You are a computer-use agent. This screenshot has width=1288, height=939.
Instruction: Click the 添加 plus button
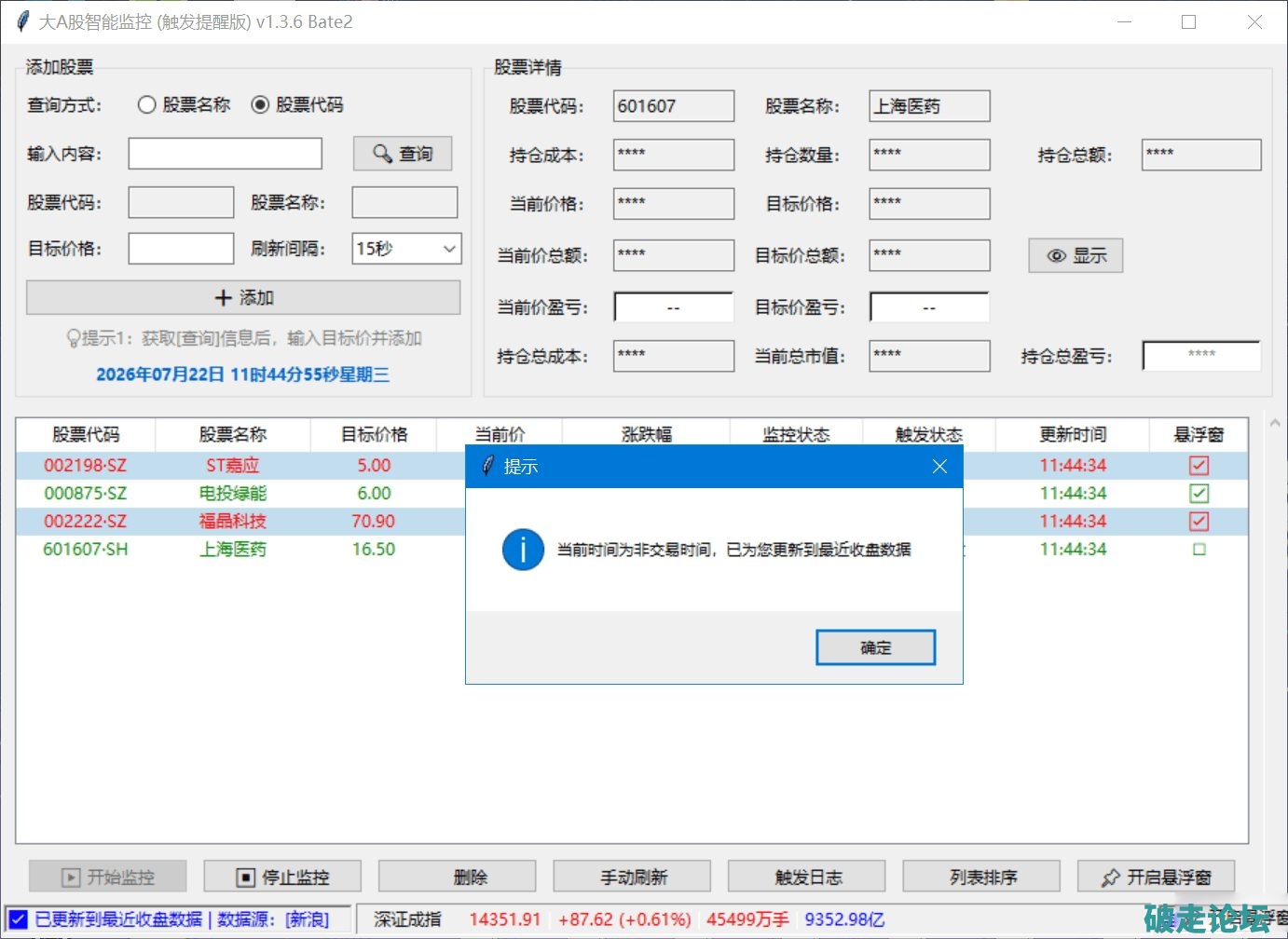pyautogui.click(x=243, y=297)
